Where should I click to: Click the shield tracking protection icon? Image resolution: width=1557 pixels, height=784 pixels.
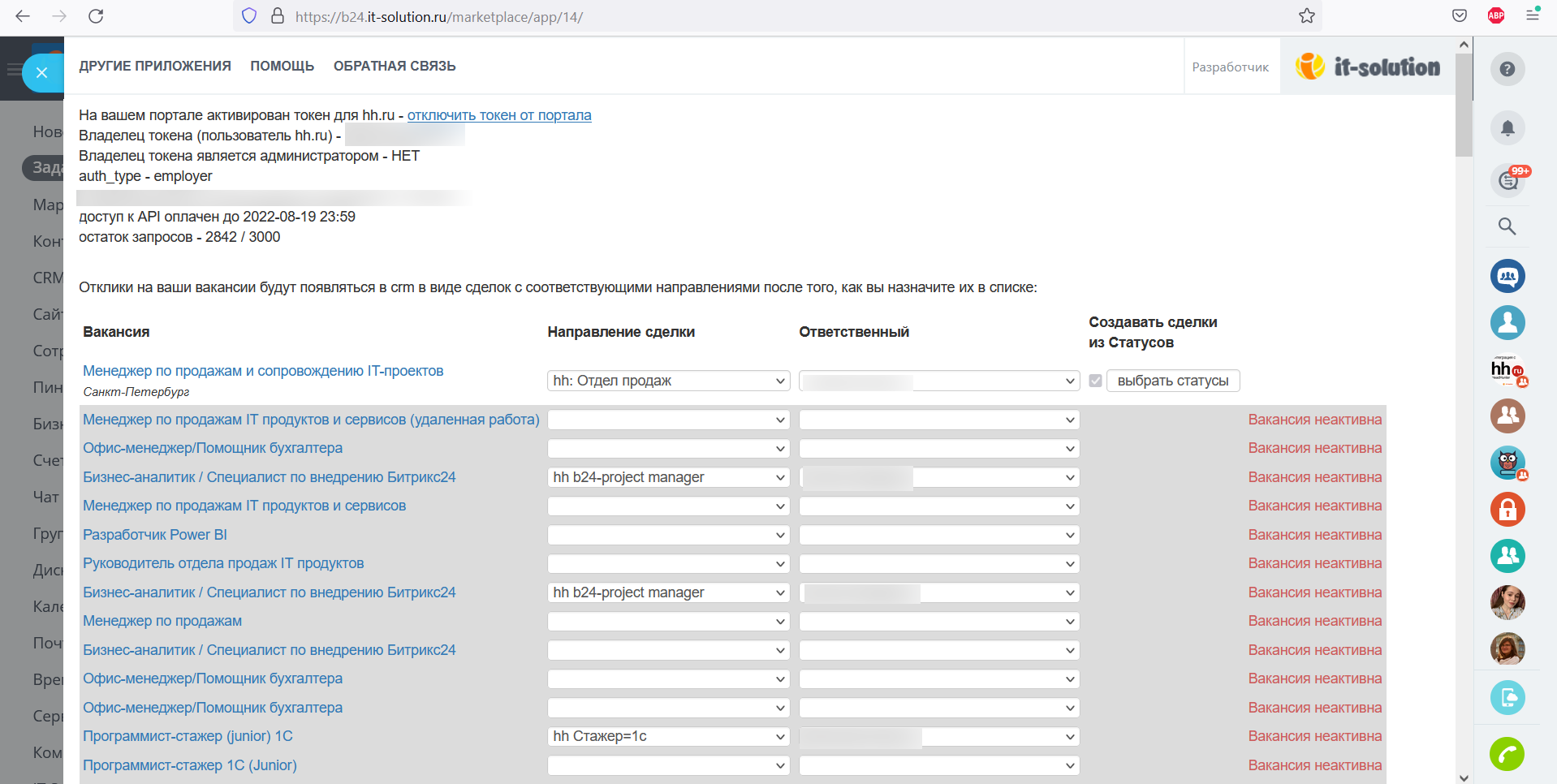point(249,16)
